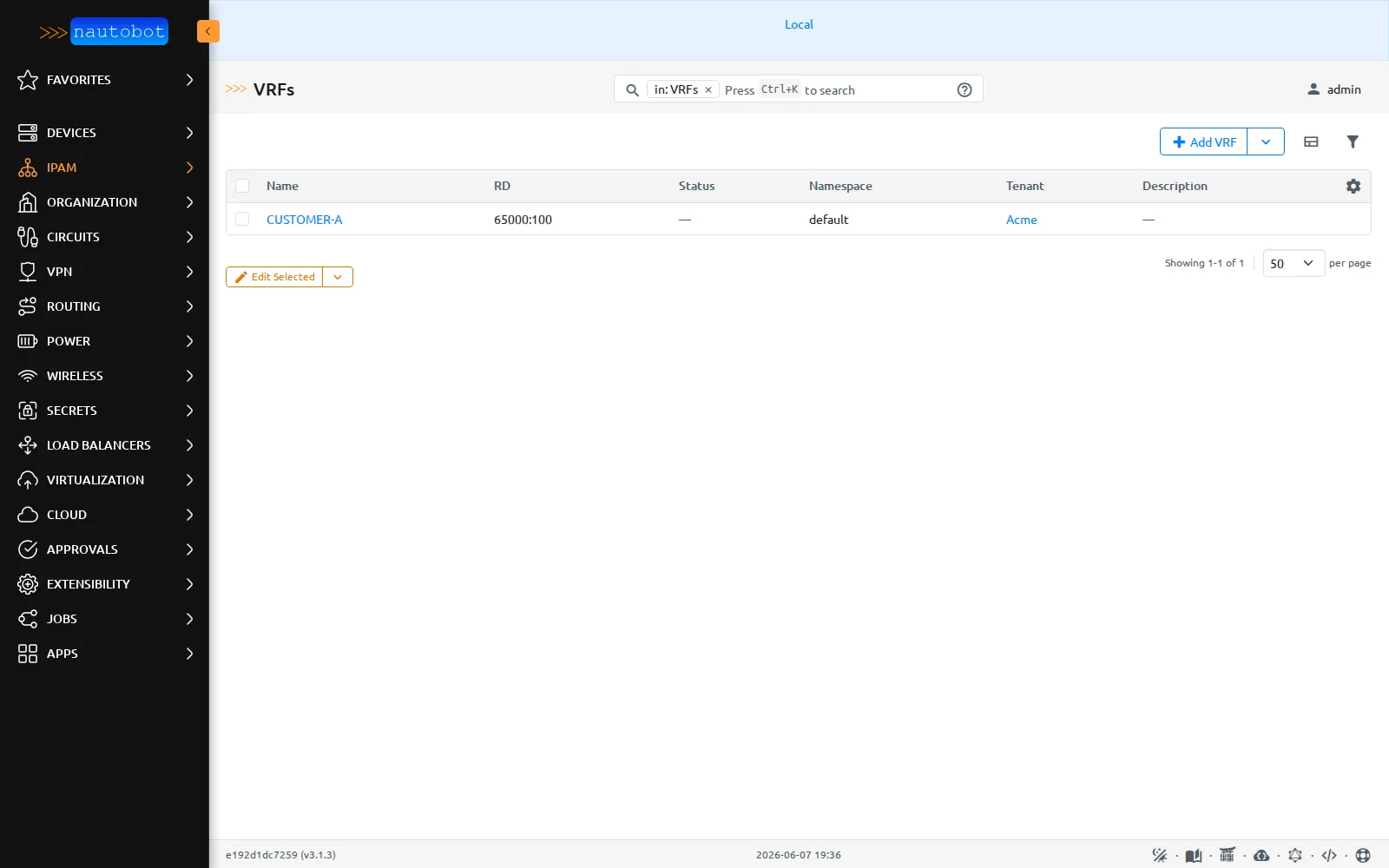
Task: Expand the Devices menu chevron
Action: pyautogui.click(x=189, y=133)
